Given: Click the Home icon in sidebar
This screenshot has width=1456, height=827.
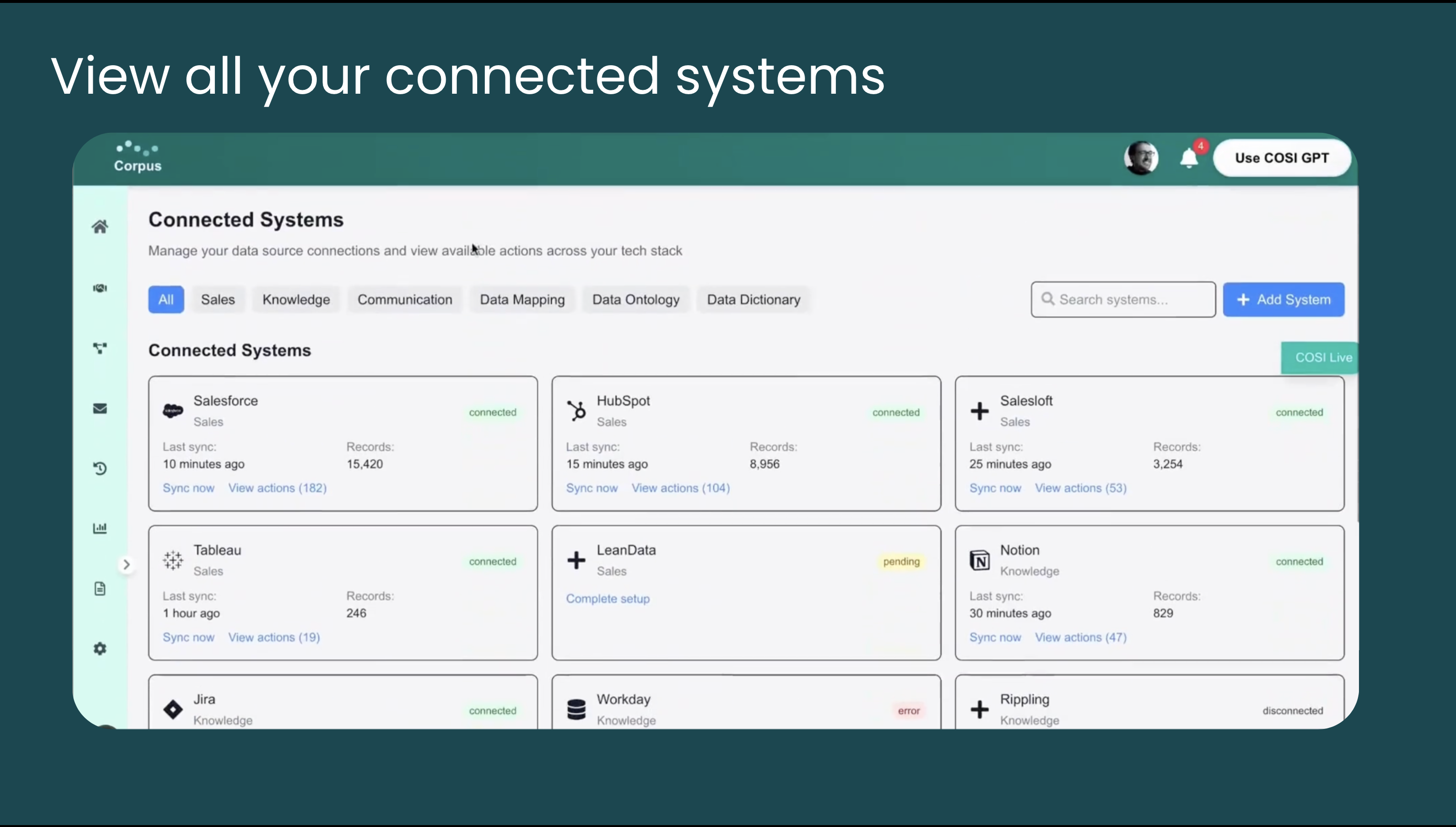Looking at the screenshot, I should [100, 227].
